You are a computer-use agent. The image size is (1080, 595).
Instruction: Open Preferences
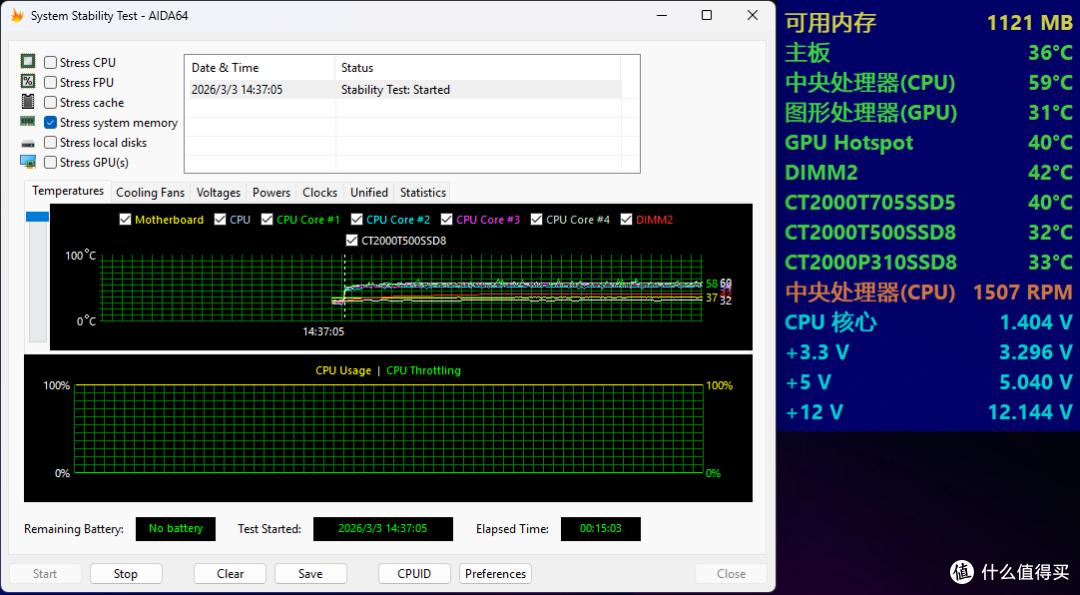click(x=495, y=574)
